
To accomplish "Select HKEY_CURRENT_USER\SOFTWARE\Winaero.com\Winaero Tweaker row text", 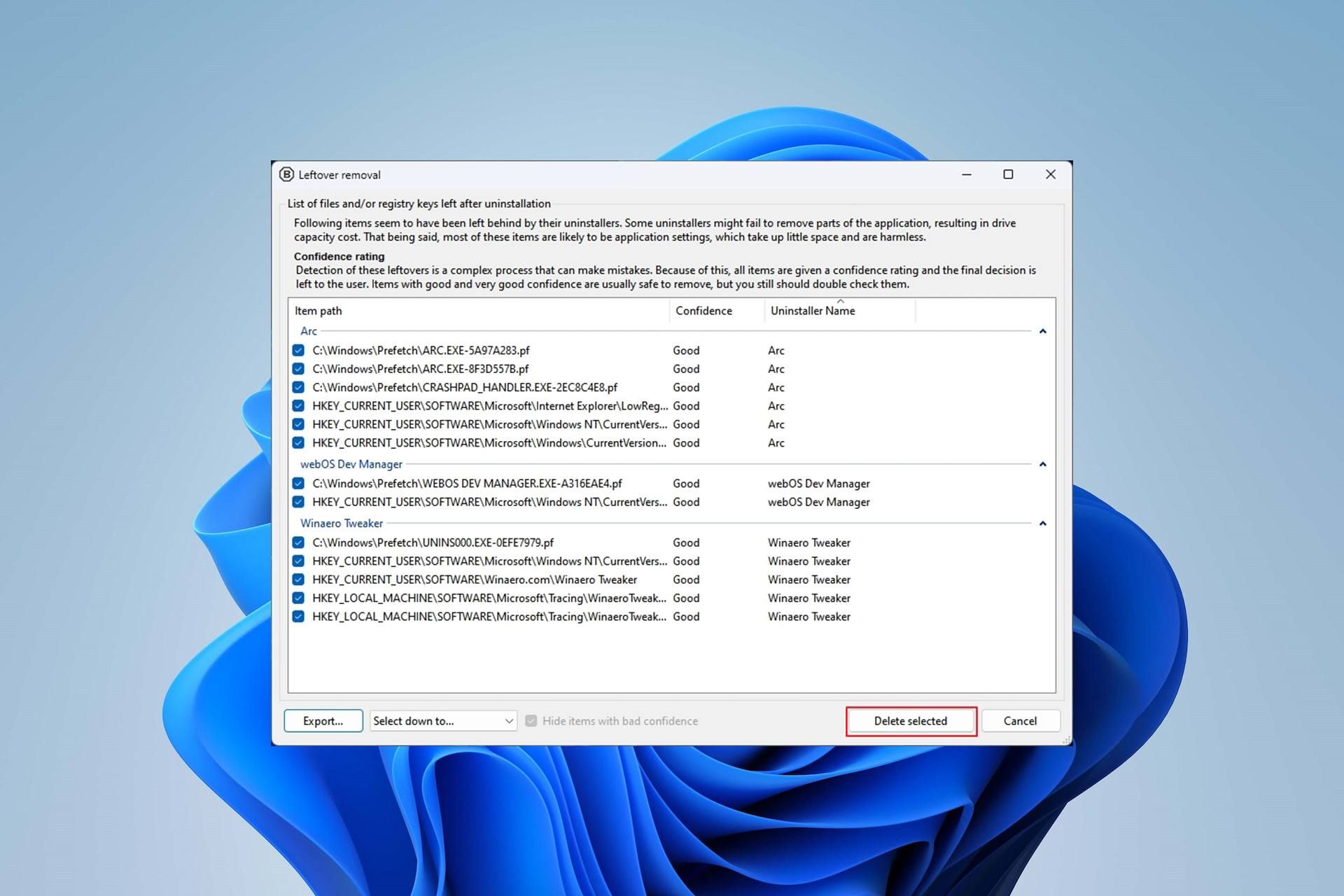I will (475, 580).
